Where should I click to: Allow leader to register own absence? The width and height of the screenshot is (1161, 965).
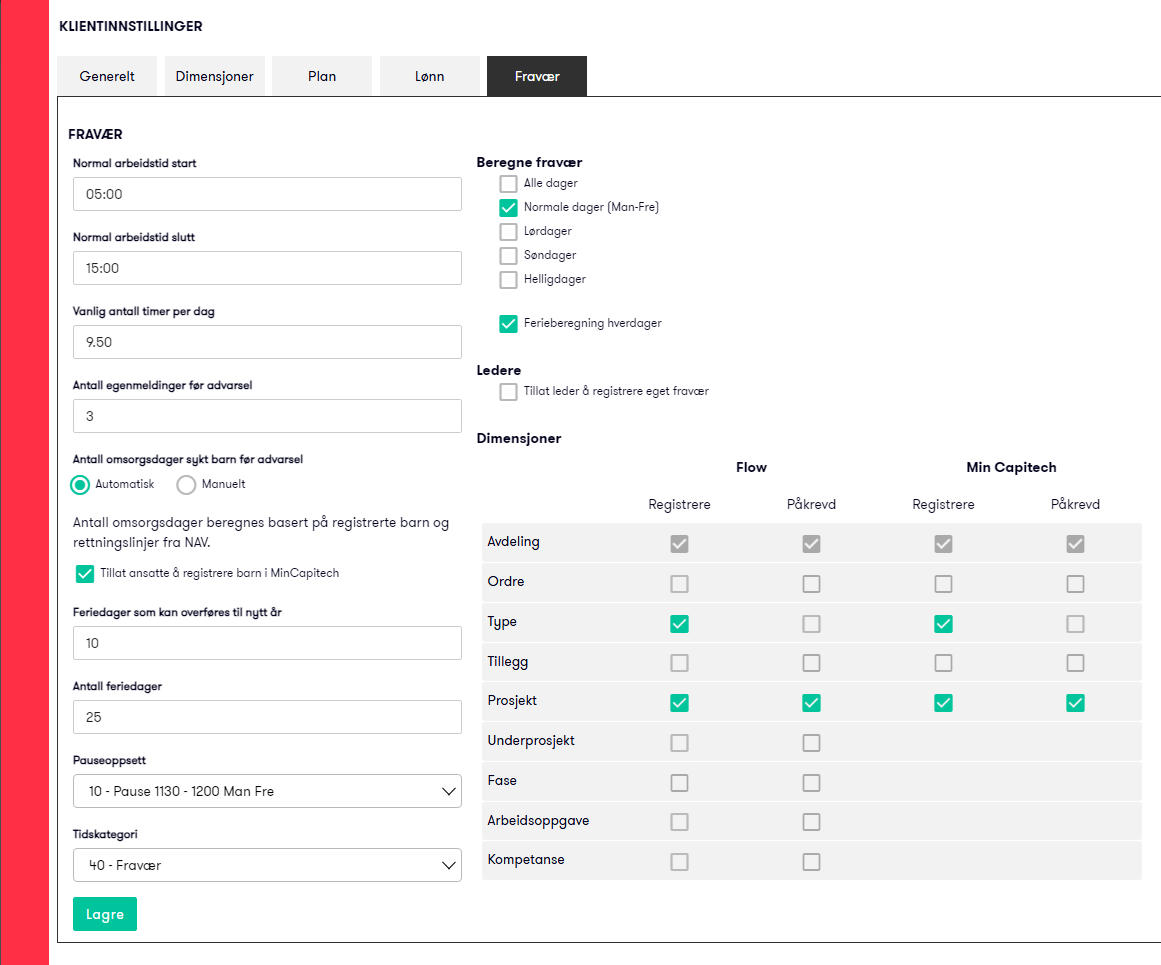coord(508,392)
